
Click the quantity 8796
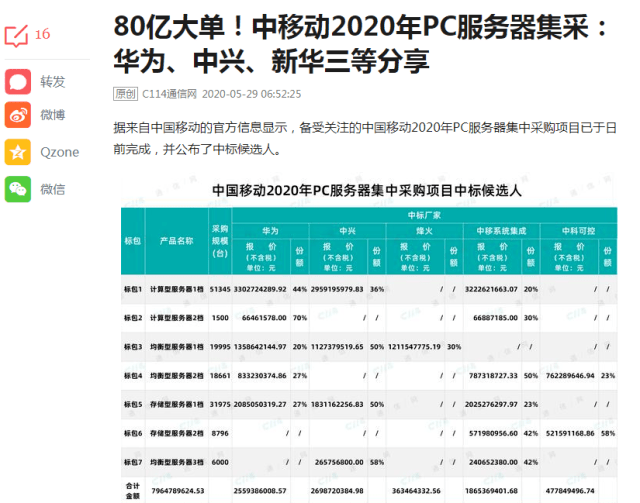click(x=220, y=433)
